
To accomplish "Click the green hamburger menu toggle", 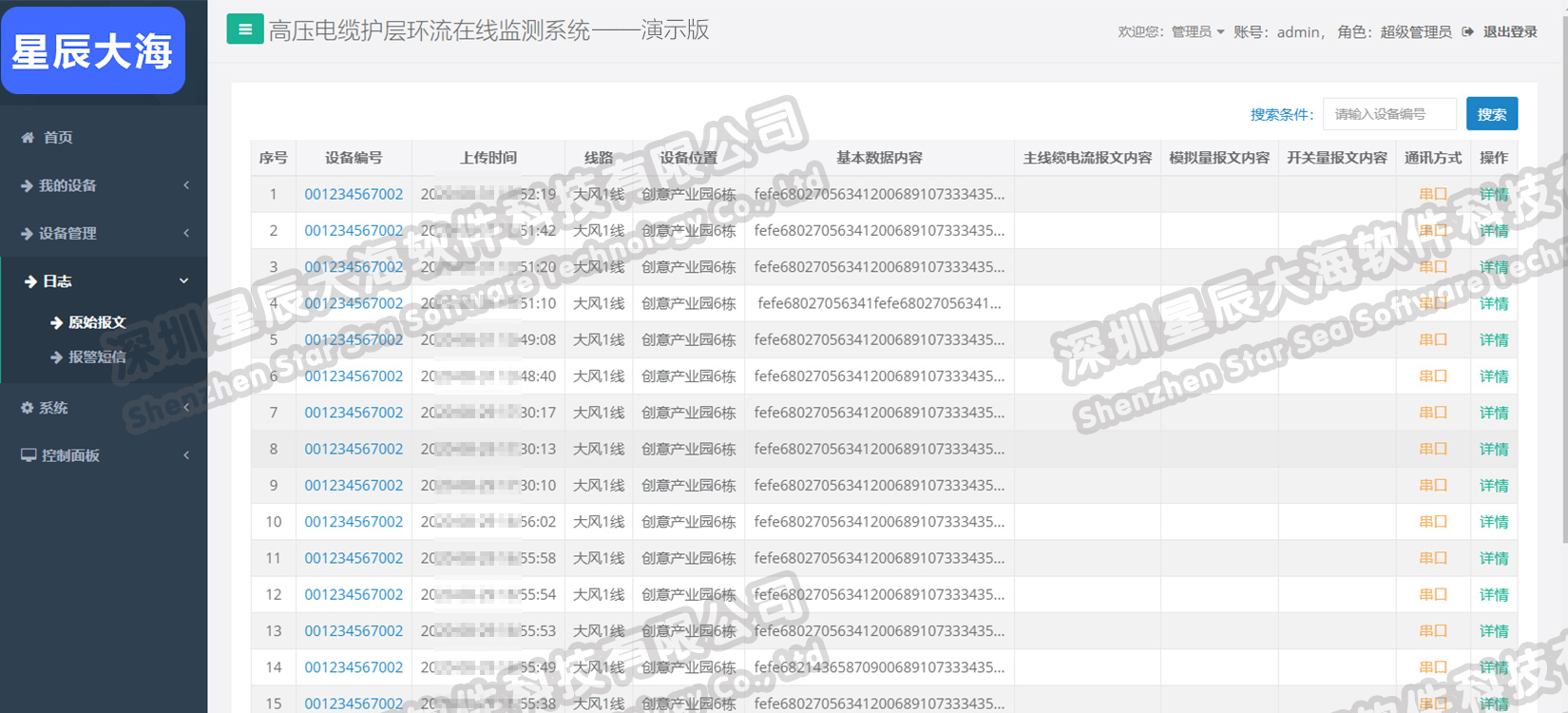I will [244, 29].
